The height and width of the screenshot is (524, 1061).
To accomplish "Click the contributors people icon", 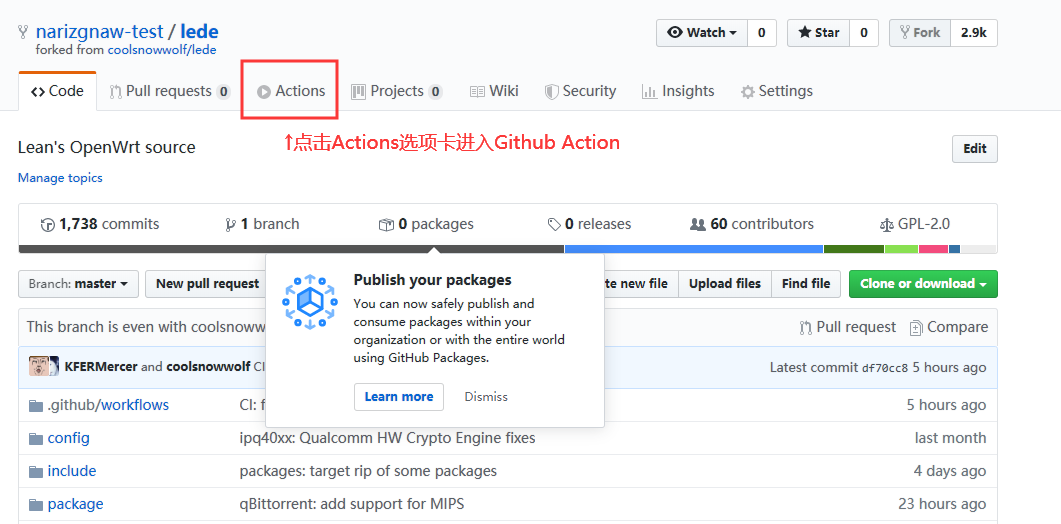I will pyautogui.click(x=698, y=225).
